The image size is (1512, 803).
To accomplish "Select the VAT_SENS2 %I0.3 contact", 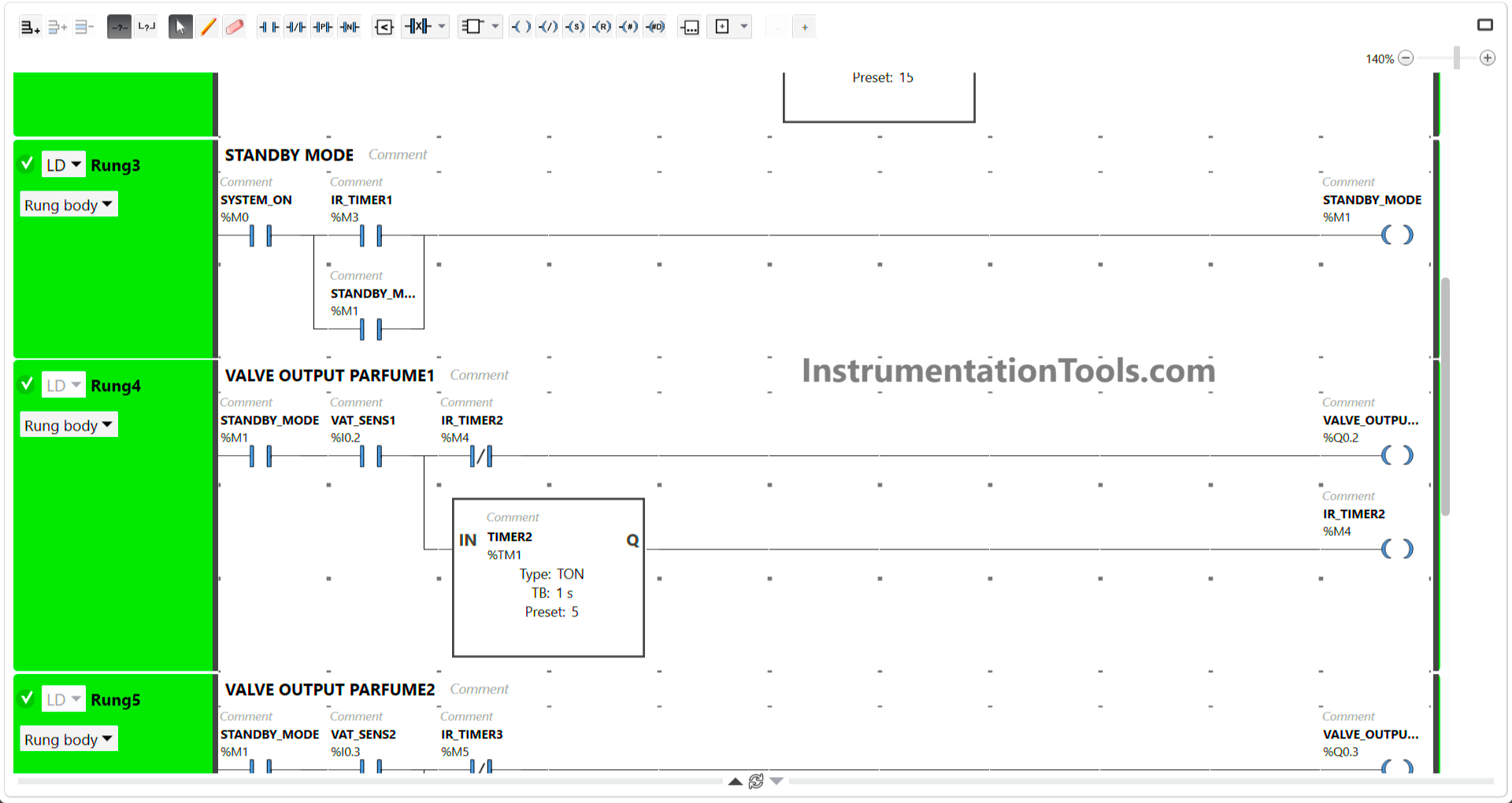I will click(x=370, y=765).
